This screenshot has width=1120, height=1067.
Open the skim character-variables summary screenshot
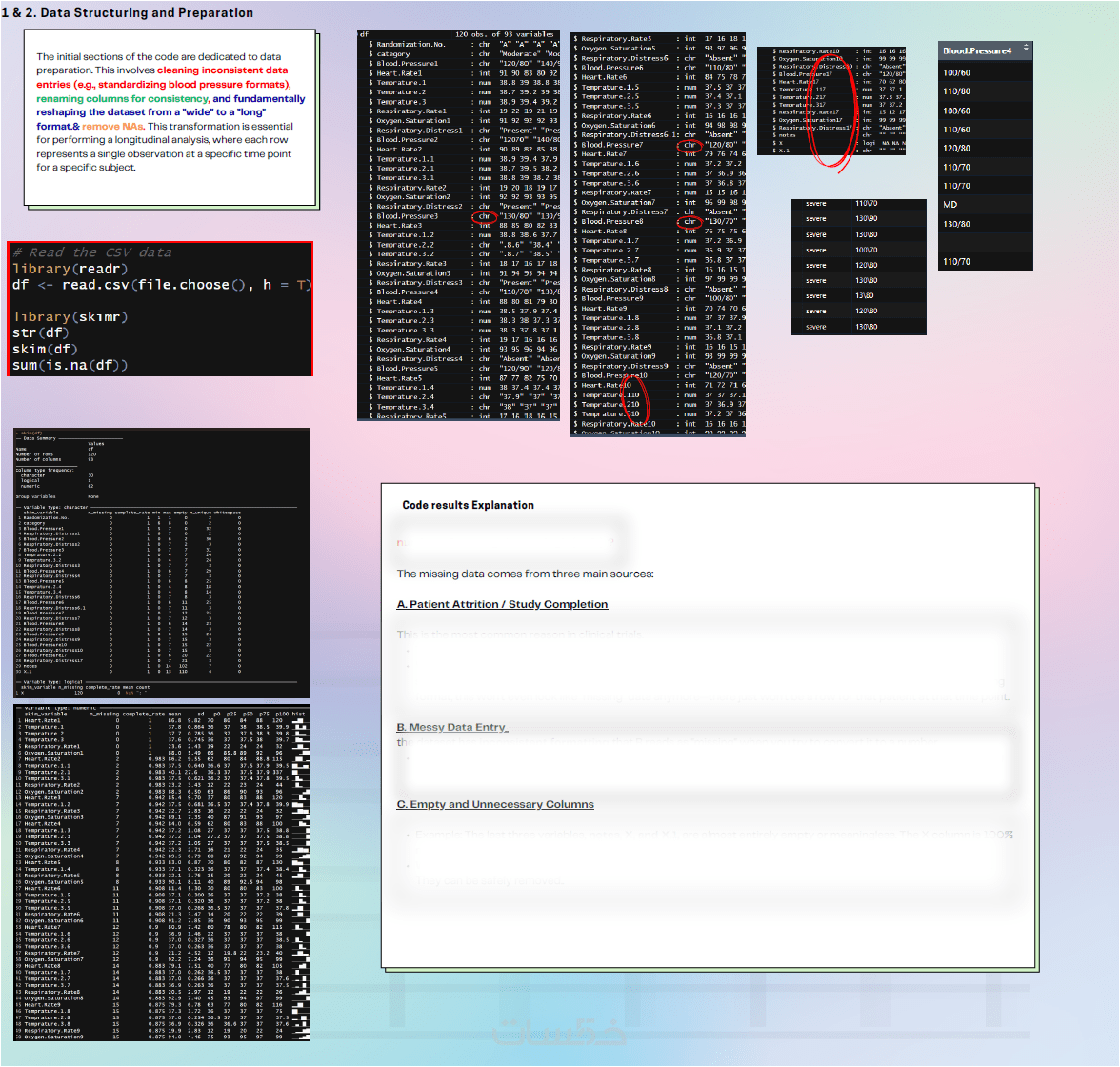point(162,562)
